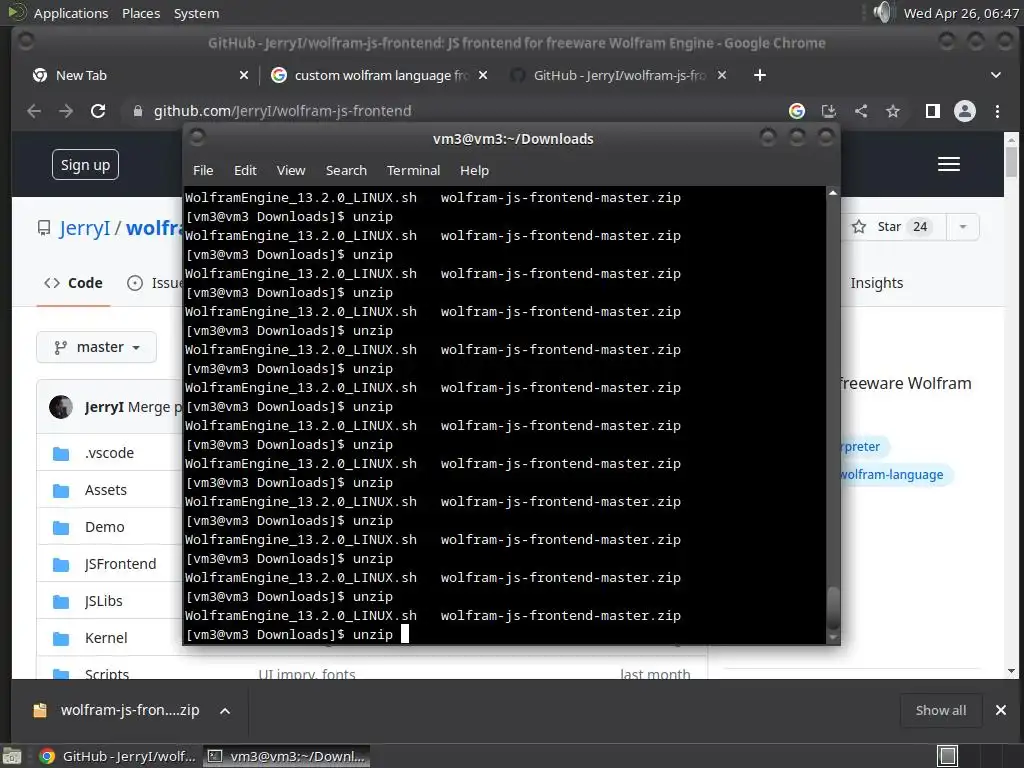Close the custom wolfram language search tab

483,75
